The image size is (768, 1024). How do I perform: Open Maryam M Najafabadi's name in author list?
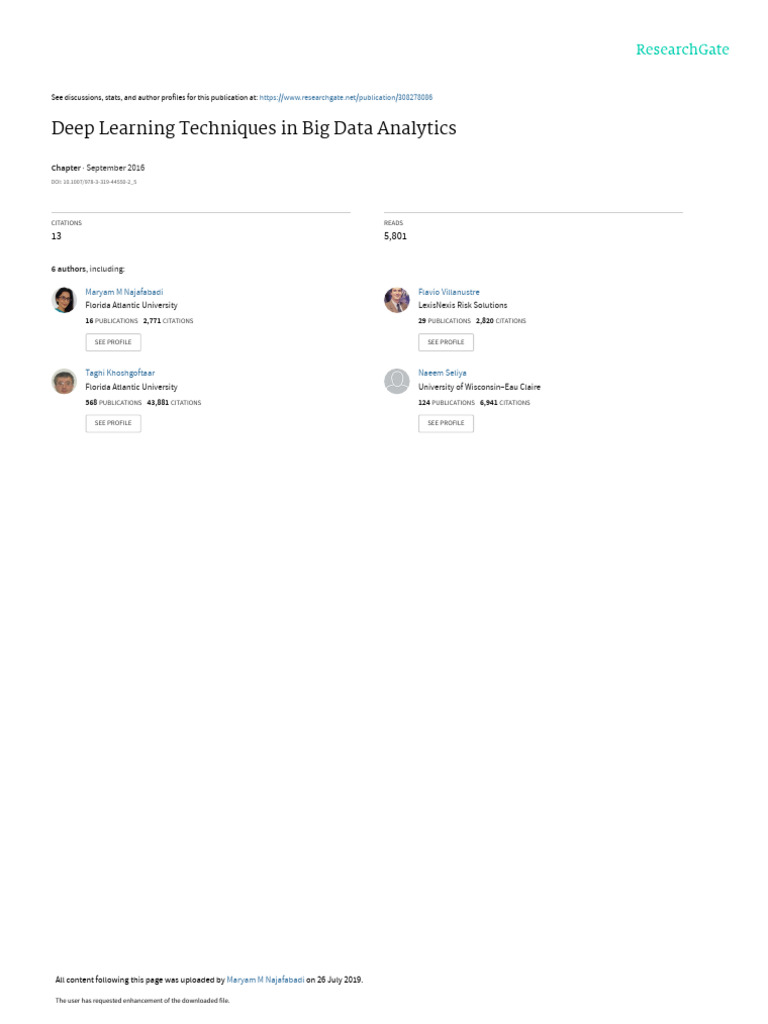[124, 292]
